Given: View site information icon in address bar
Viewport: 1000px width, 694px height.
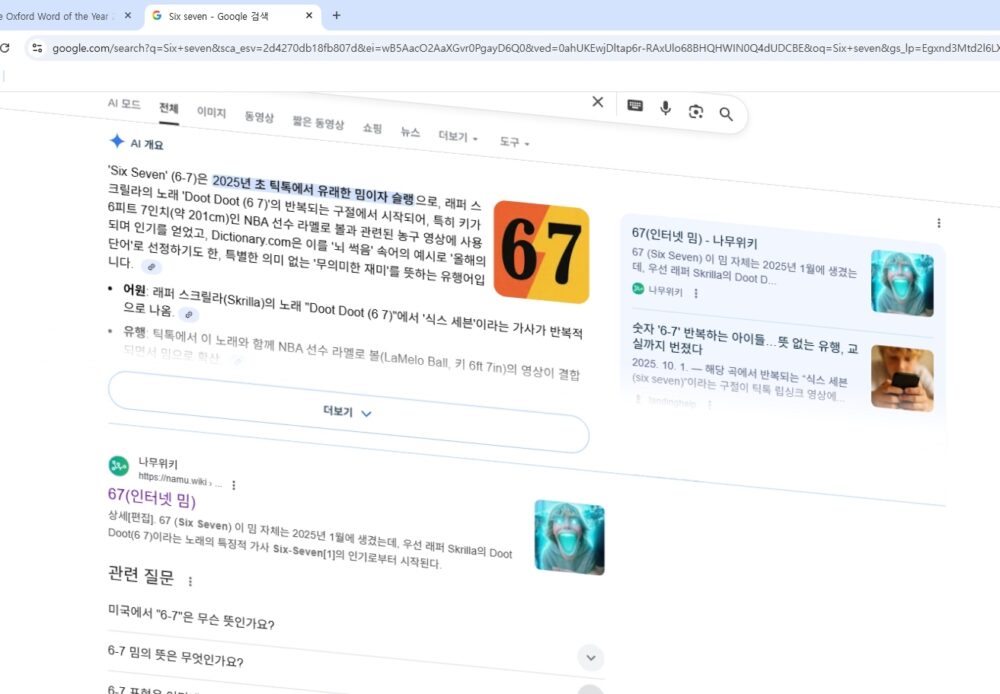Looking at the screenshot, I should [x=37, y=48].
